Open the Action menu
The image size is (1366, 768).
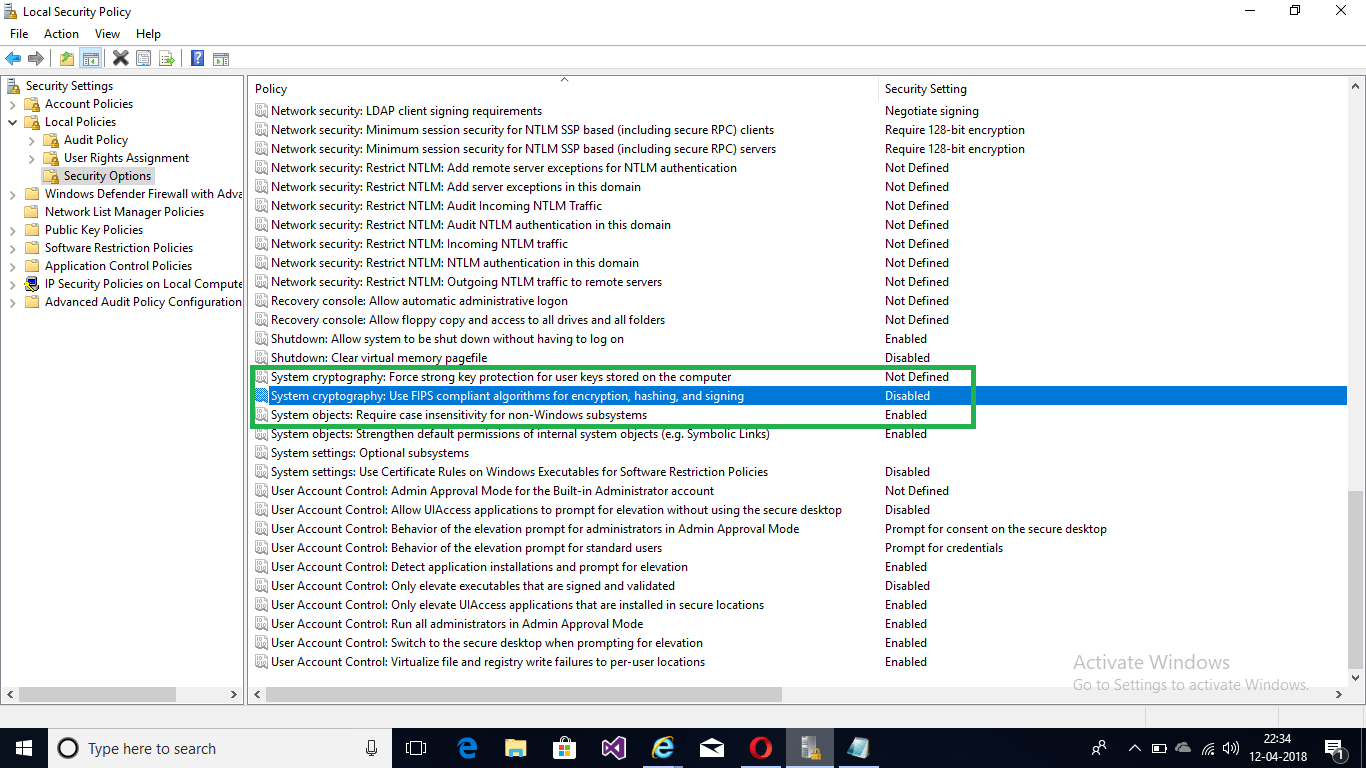point(61,33)
